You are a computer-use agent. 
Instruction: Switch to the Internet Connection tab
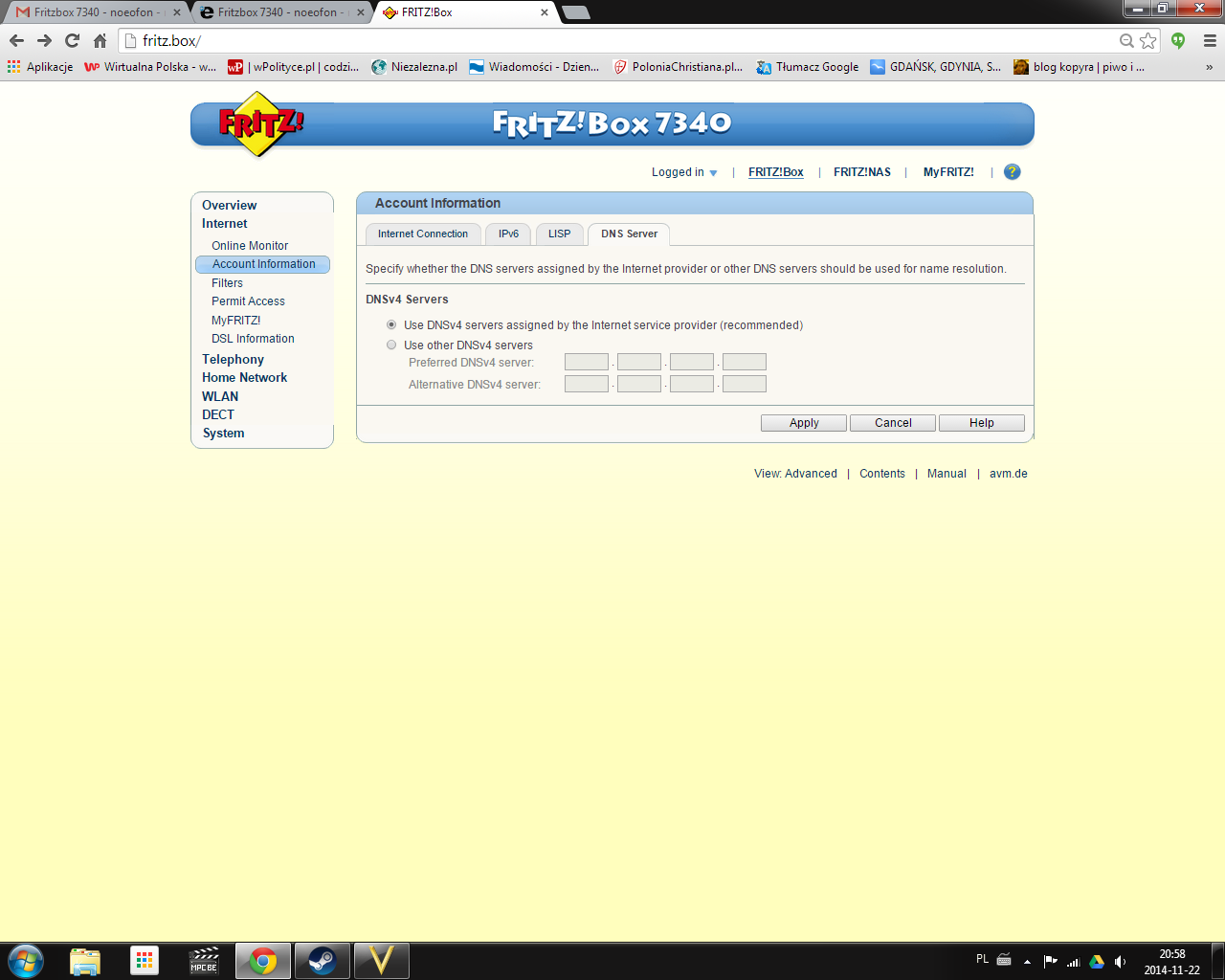[423, 234]
